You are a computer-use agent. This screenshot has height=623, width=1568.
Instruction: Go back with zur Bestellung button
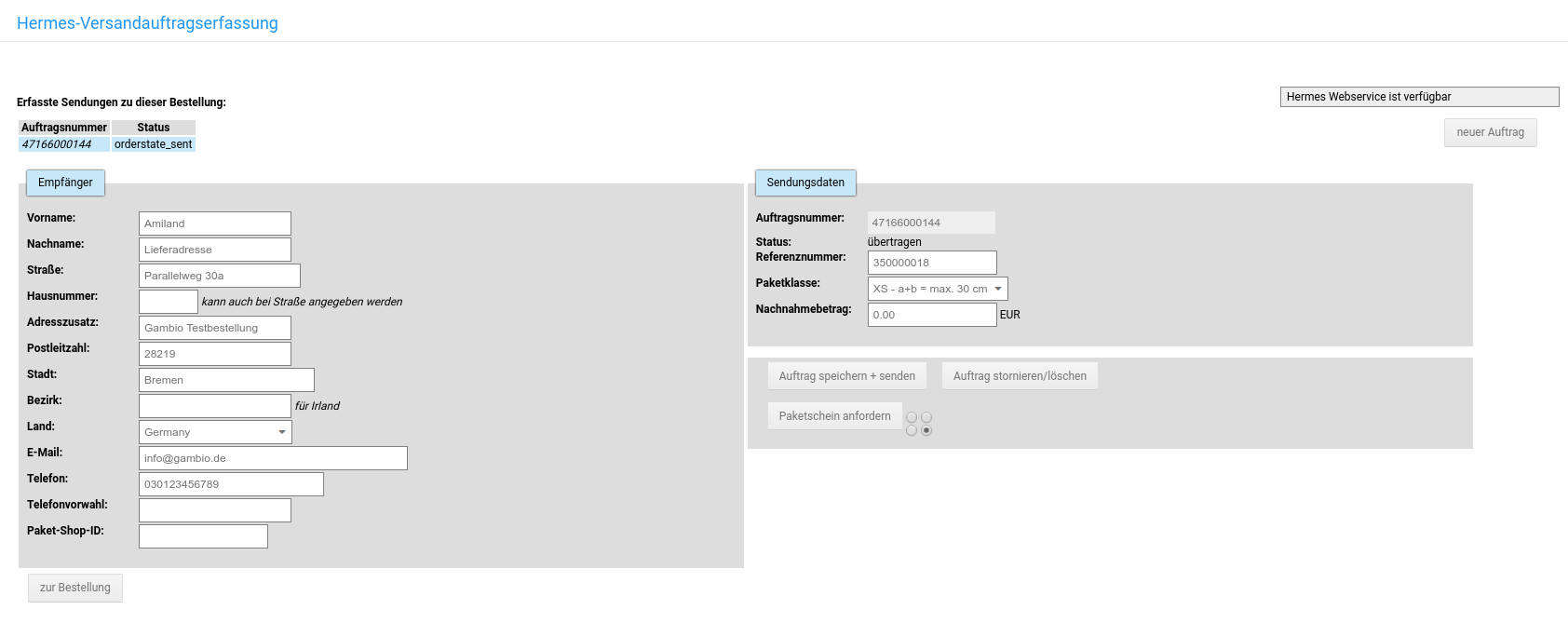[75, 588]
